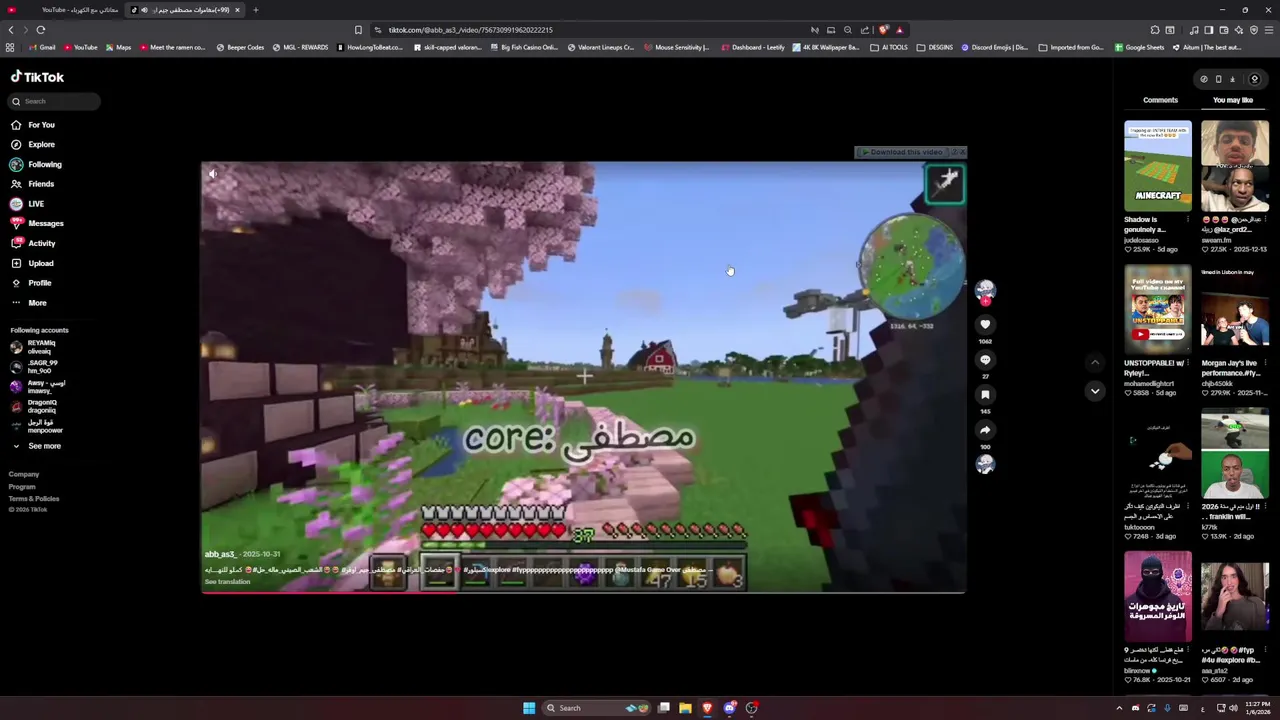Click the TikTok logo
Image resolution: width=1280 pixels, height=720 pixels.
pos(37,77)
